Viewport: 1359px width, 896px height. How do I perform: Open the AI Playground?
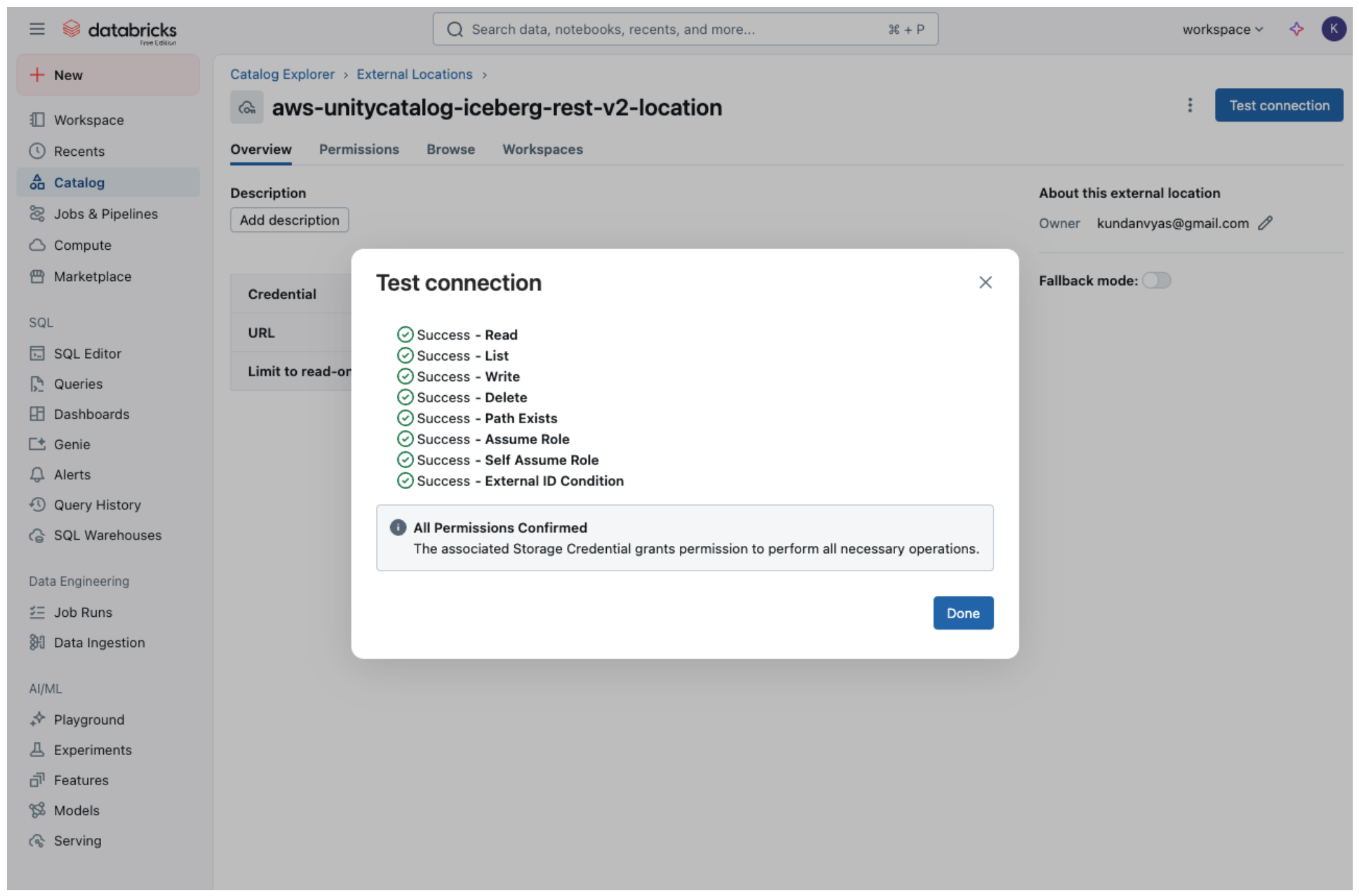88,719
